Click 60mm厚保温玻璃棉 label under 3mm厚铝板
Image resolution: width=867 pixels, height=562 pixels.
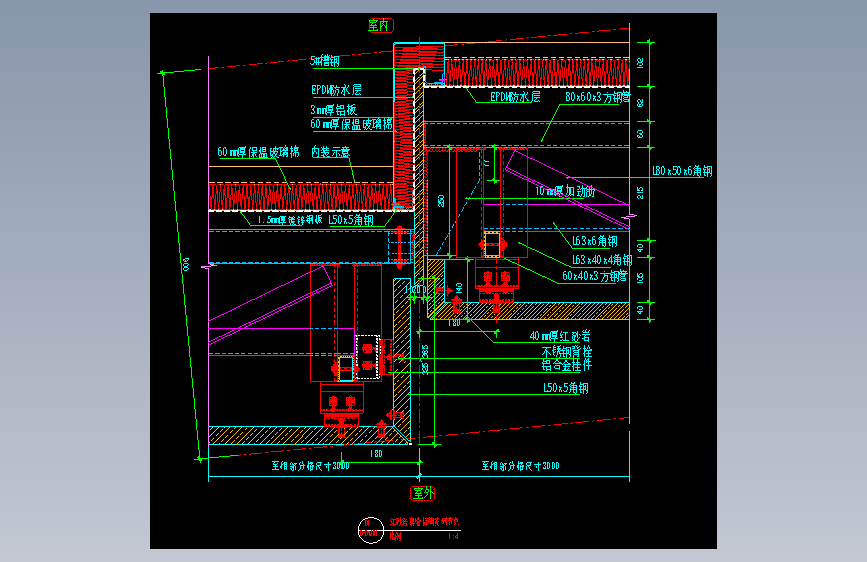click(352, 124)
